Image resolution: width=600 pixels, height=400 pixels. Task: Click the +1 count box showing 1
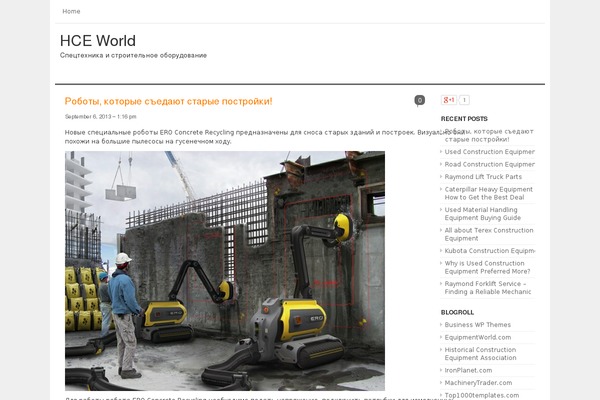464,100
